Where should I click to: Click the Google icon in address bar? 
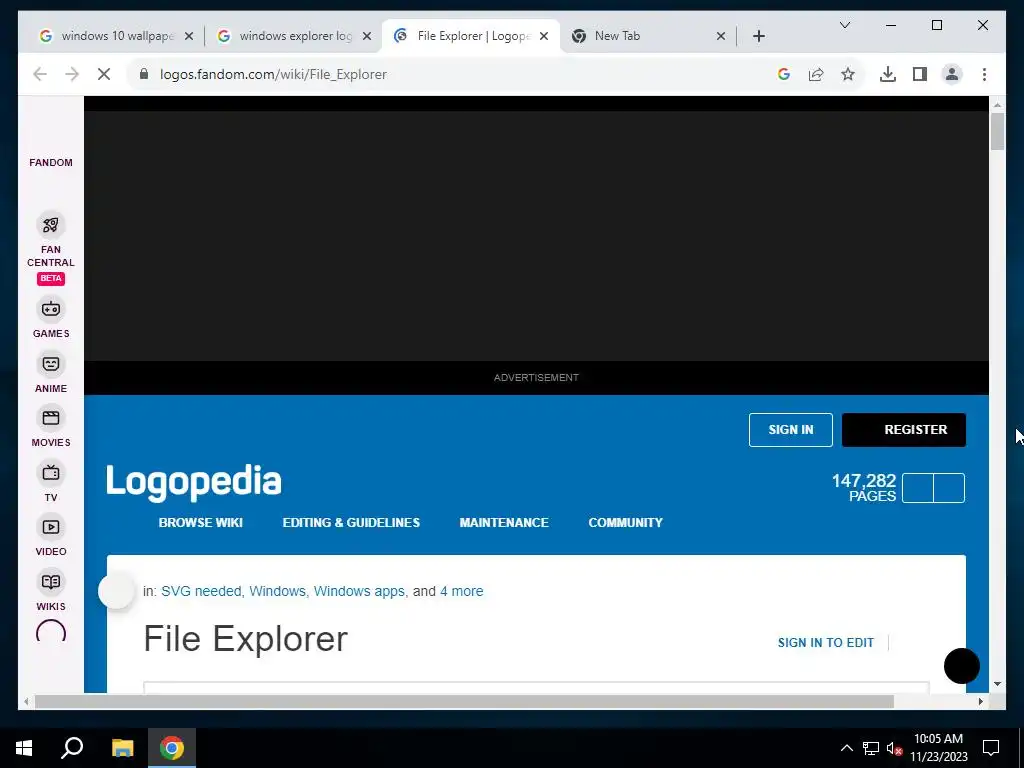(x=784, y=74)
